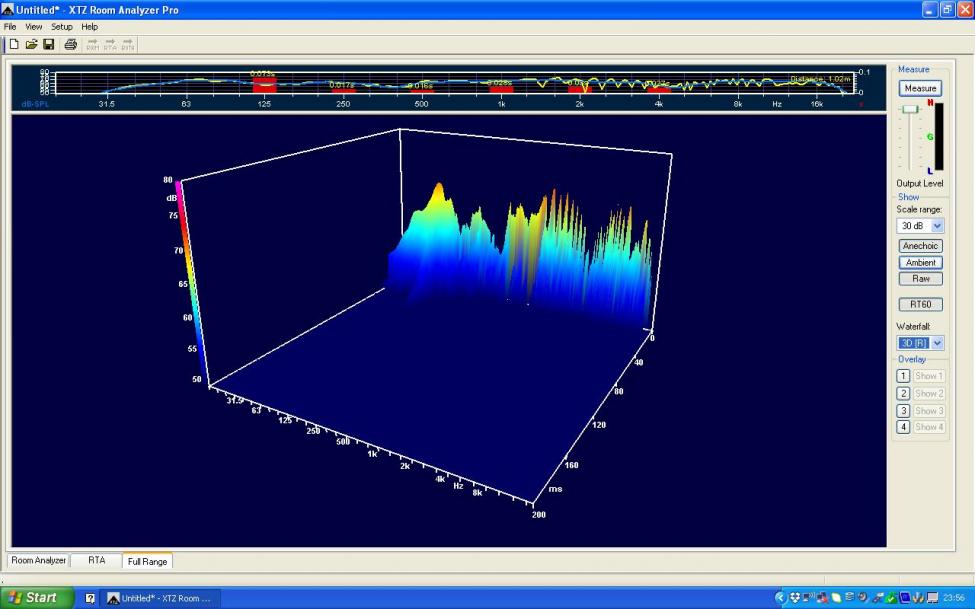The height and width of the screenshot is (609, 975).
Task: Open the Setup menu
Action: pos(62,27)
